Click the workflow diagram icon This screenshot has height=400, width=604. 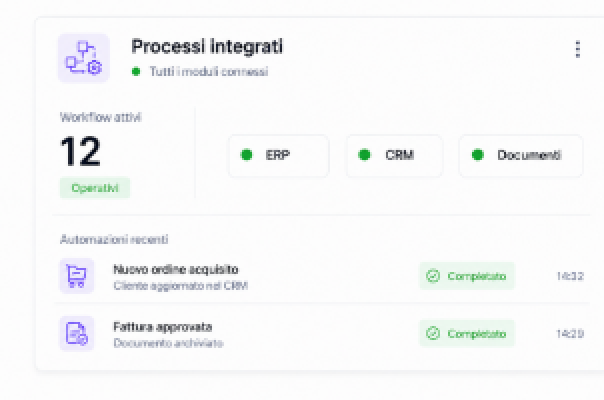84,58
